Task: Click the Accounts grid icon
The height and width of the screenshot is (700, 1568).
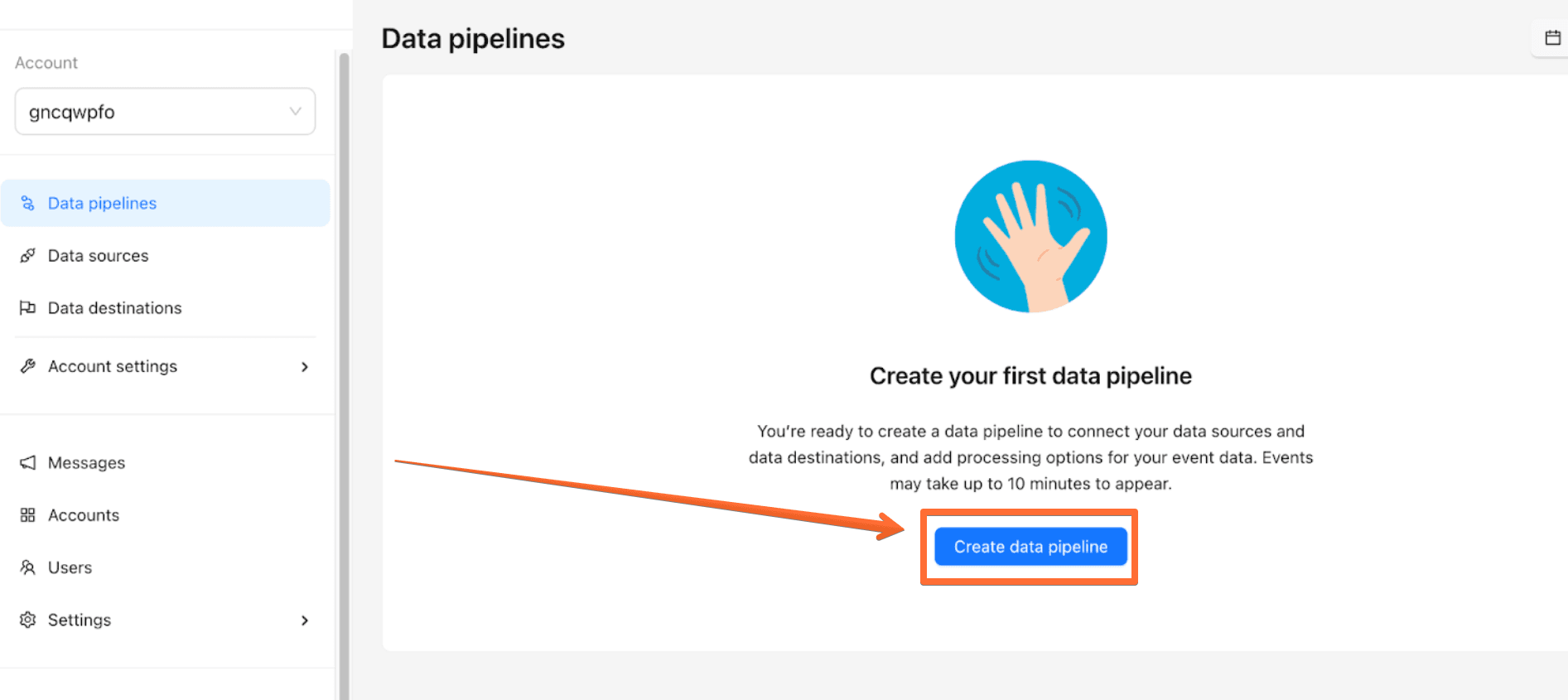Action: 27,515
